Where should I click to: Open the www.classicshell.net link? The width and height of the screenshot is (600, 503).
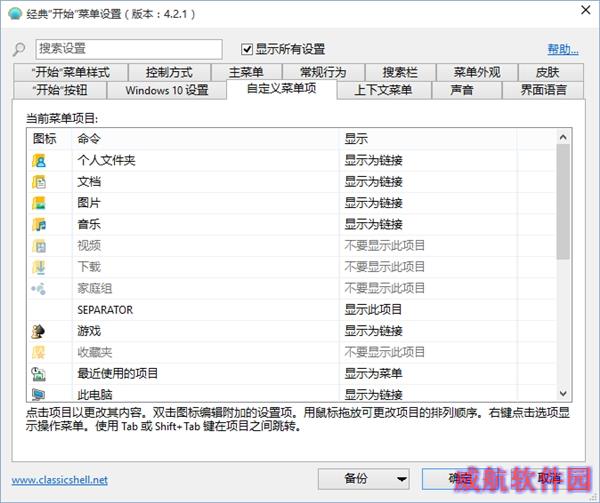coord(60,480)
